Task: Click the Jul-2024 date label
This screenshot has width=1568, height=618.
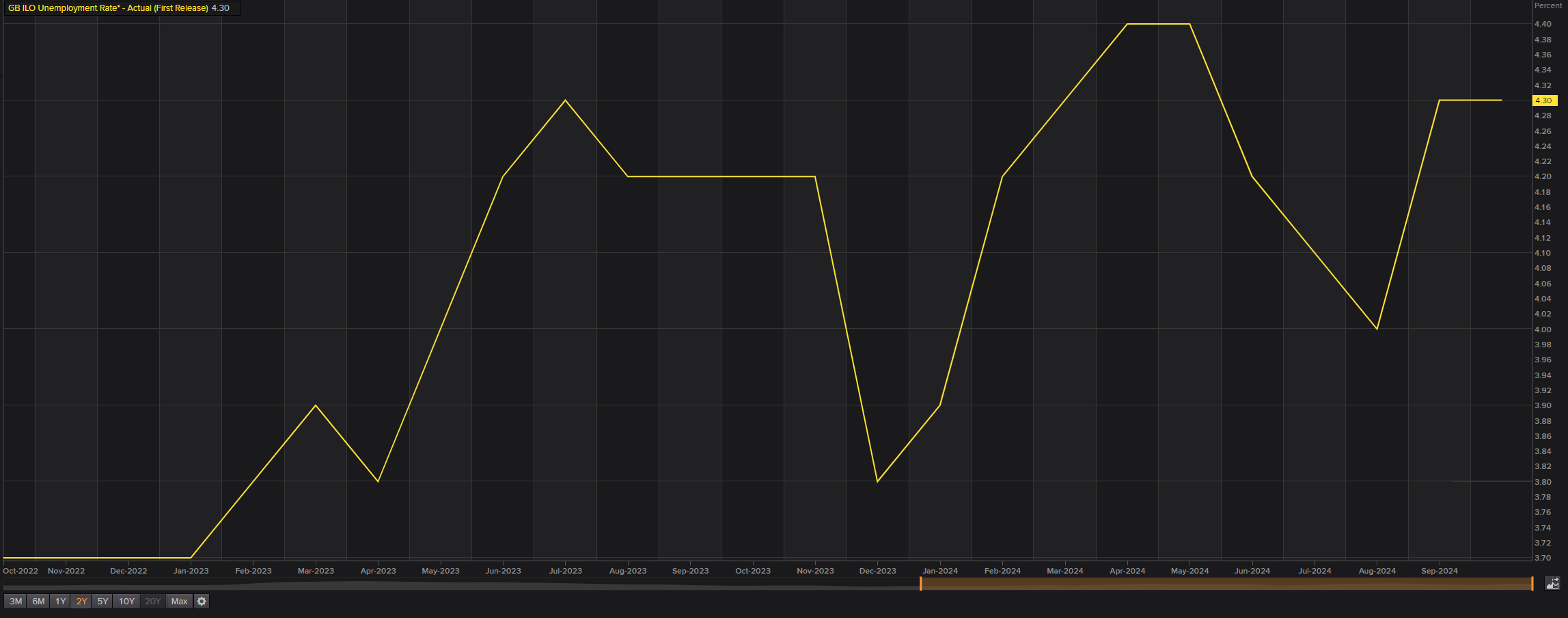Action: point(1315,571)
